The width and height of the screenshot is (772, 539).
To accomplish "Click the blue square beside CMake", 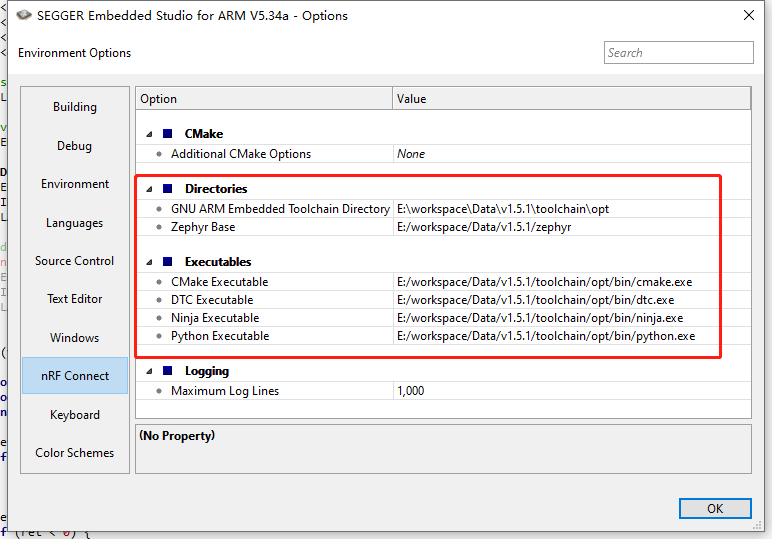I will [x=167, y=133].
